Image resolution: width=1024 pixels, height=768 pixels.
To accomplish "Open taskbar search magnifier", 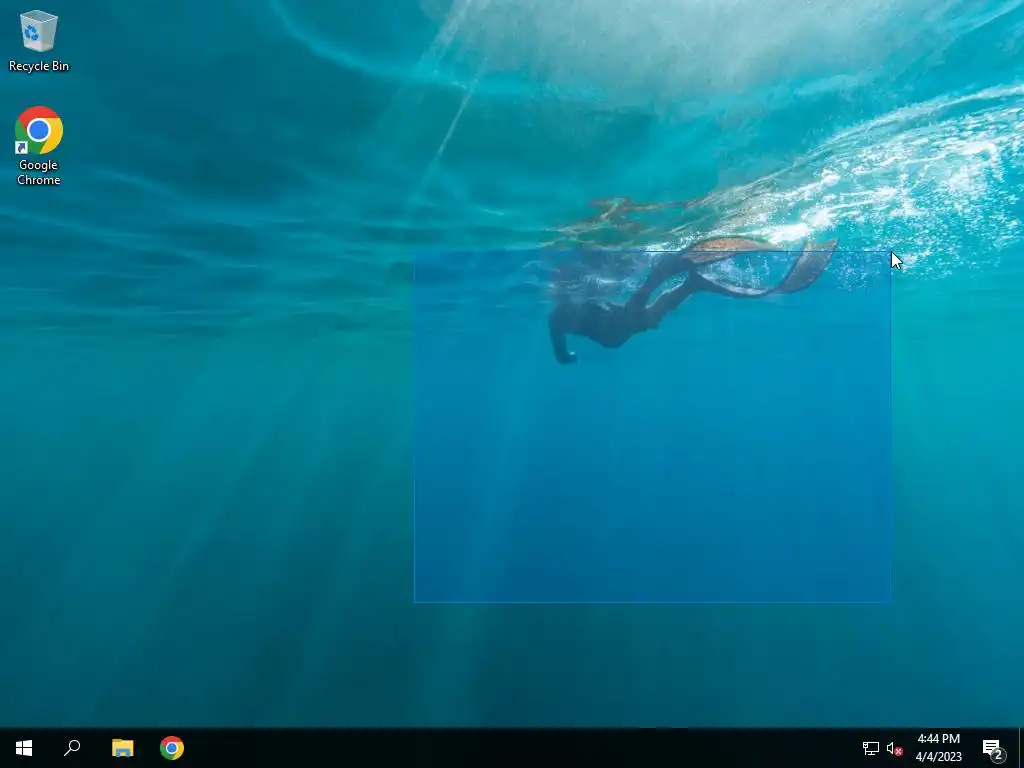I will pyautogui.click(x=72, y=748).
